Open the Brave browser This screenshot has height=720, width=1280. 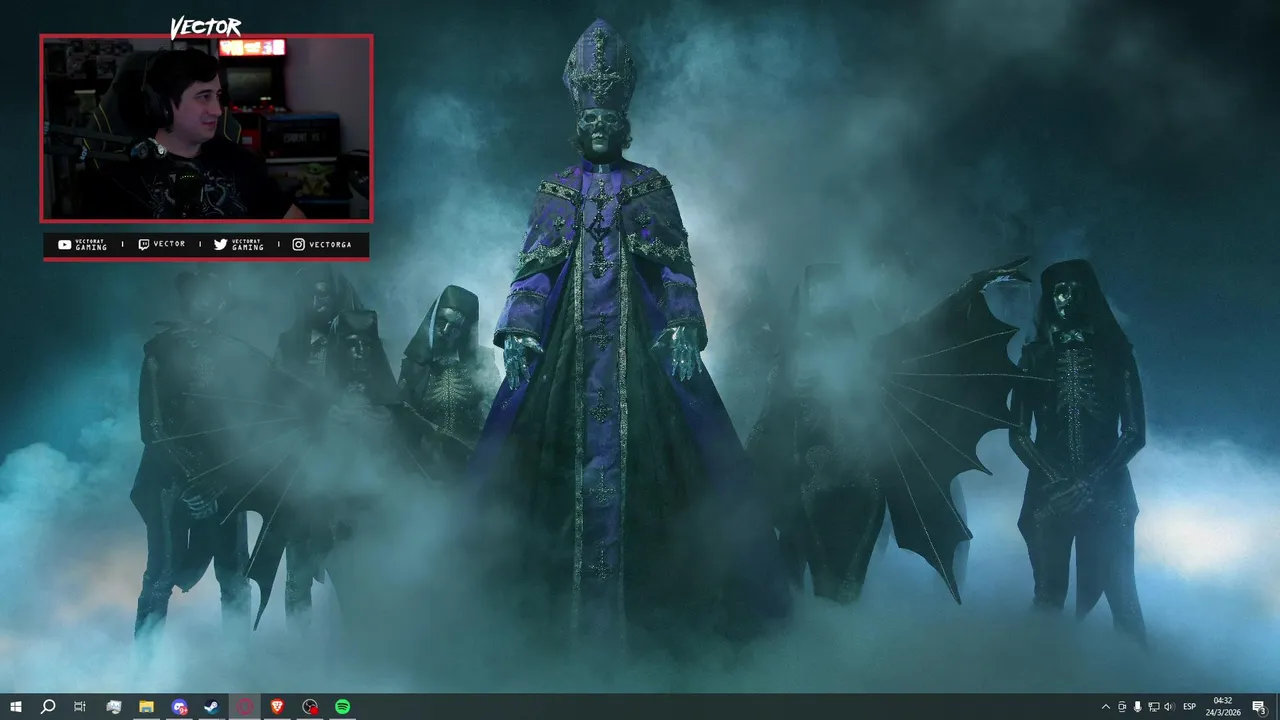point(277,707)
